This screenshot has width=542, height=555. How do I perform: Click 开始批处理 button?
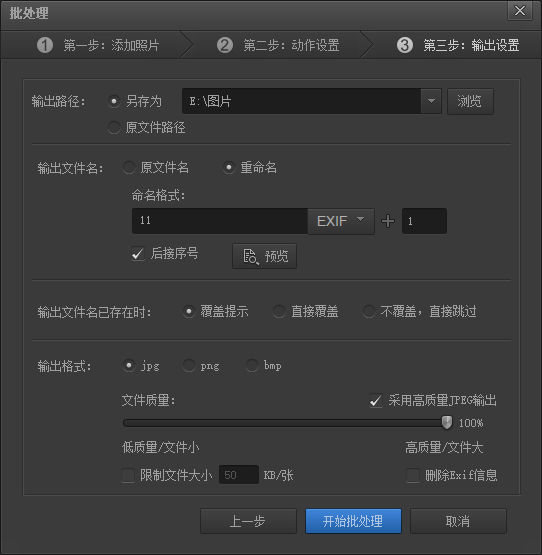(353, 521)
